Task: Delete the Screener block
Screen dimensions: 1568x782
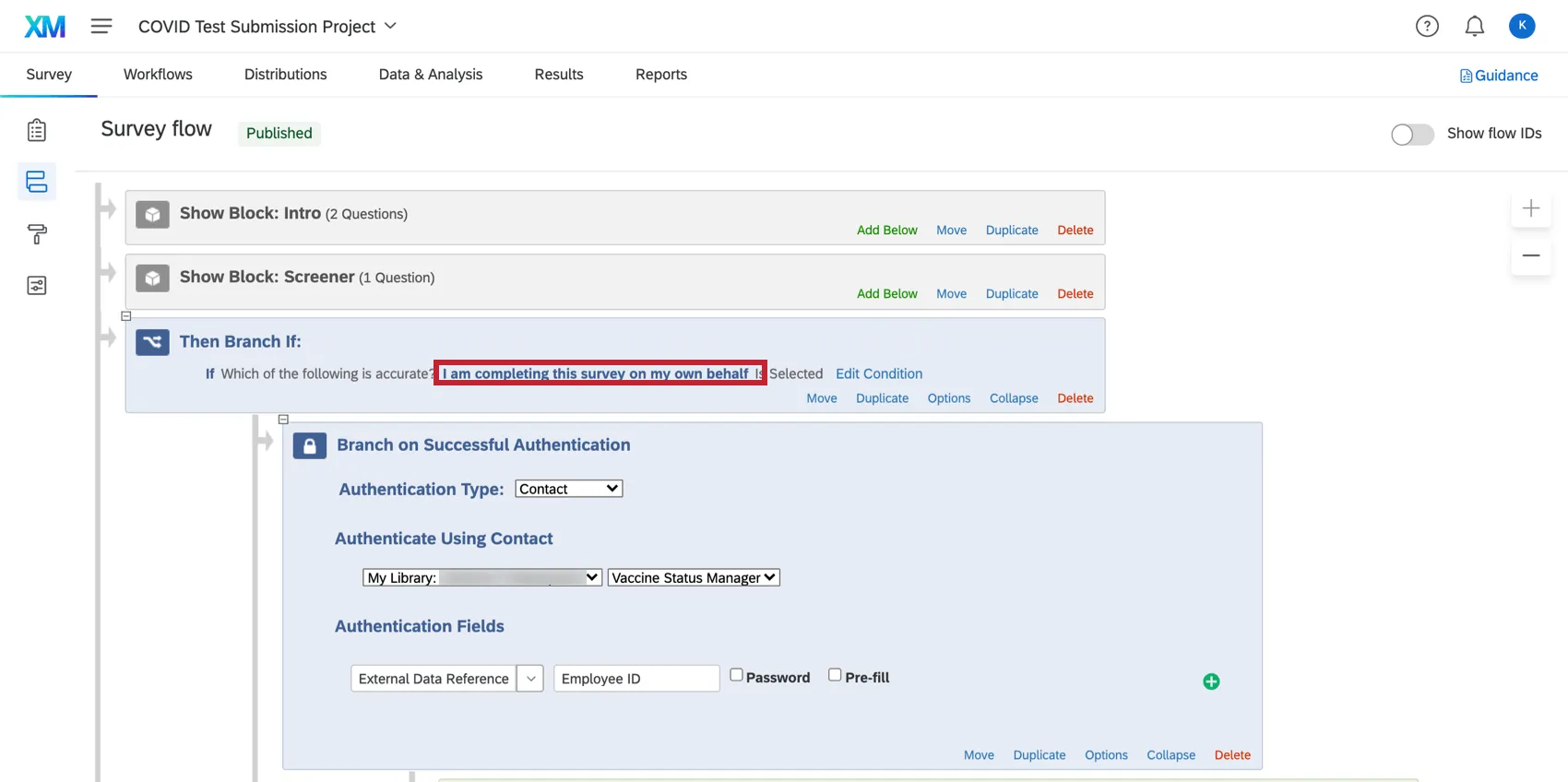Action: coord(1075,294)
